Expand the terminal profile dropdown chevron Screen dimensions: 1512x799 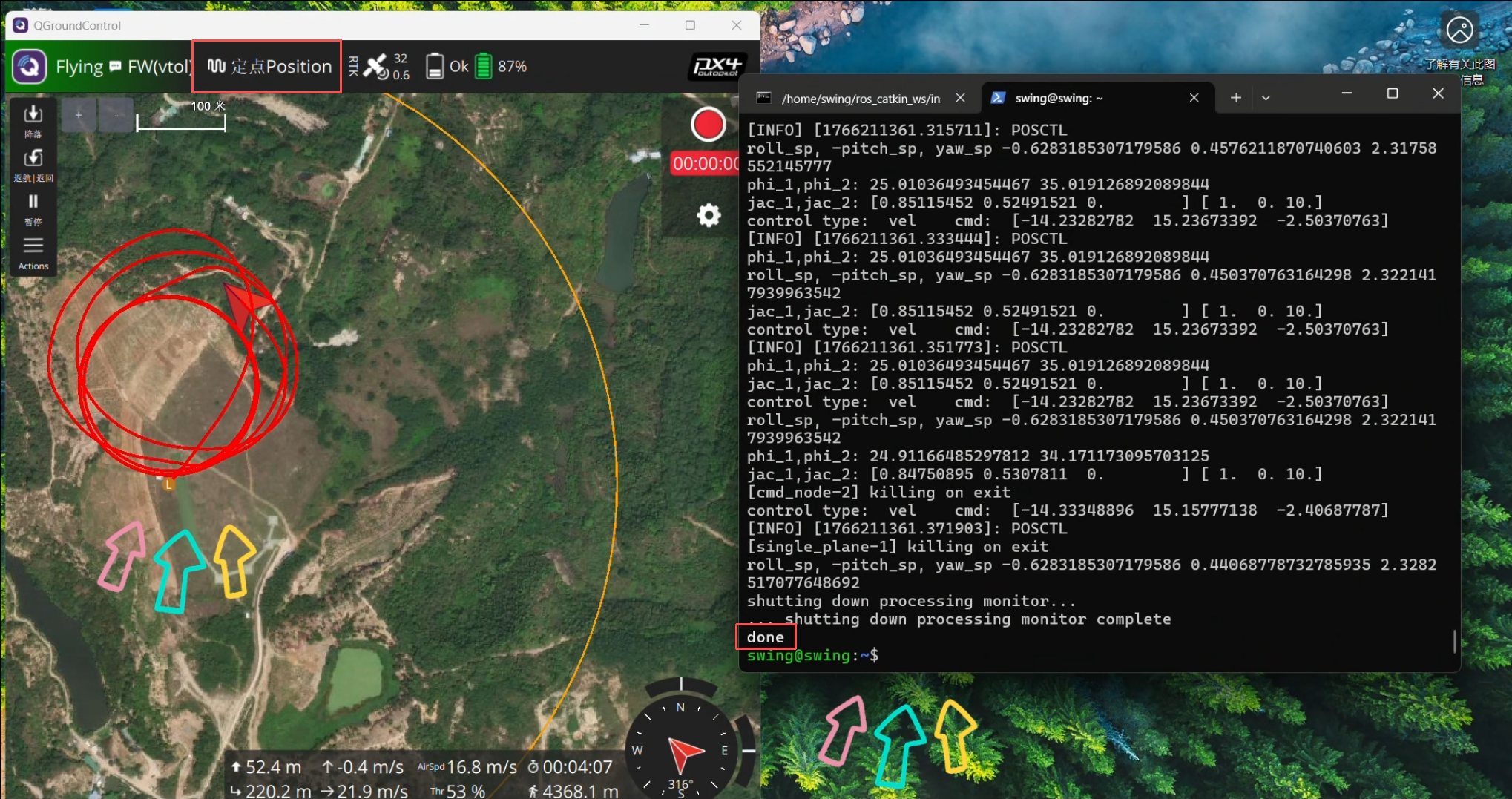1266,98
